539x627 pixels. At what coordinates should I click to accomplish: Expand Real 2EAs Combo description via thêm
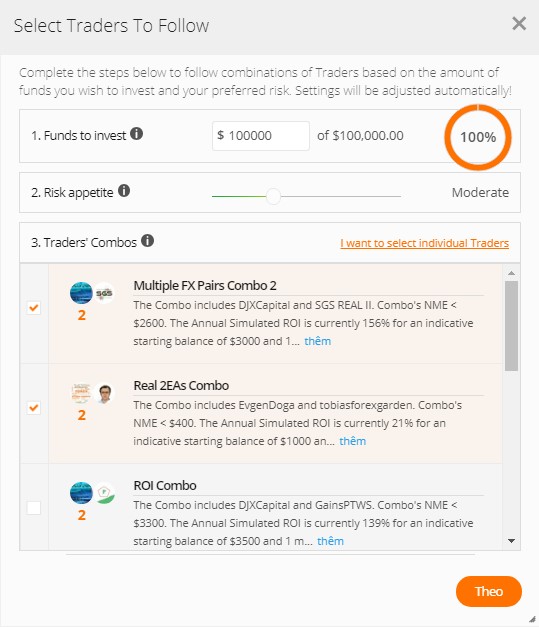coord(353,441)
